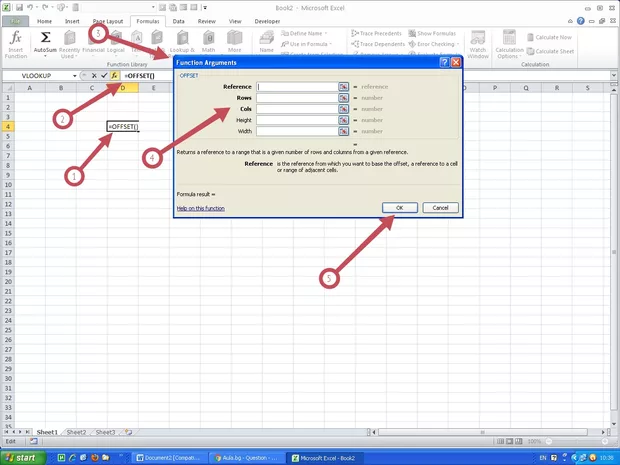Click OK in Function Arguments
Image resolution: width=620 pixels, height=465 pixels.
(399, 208)
